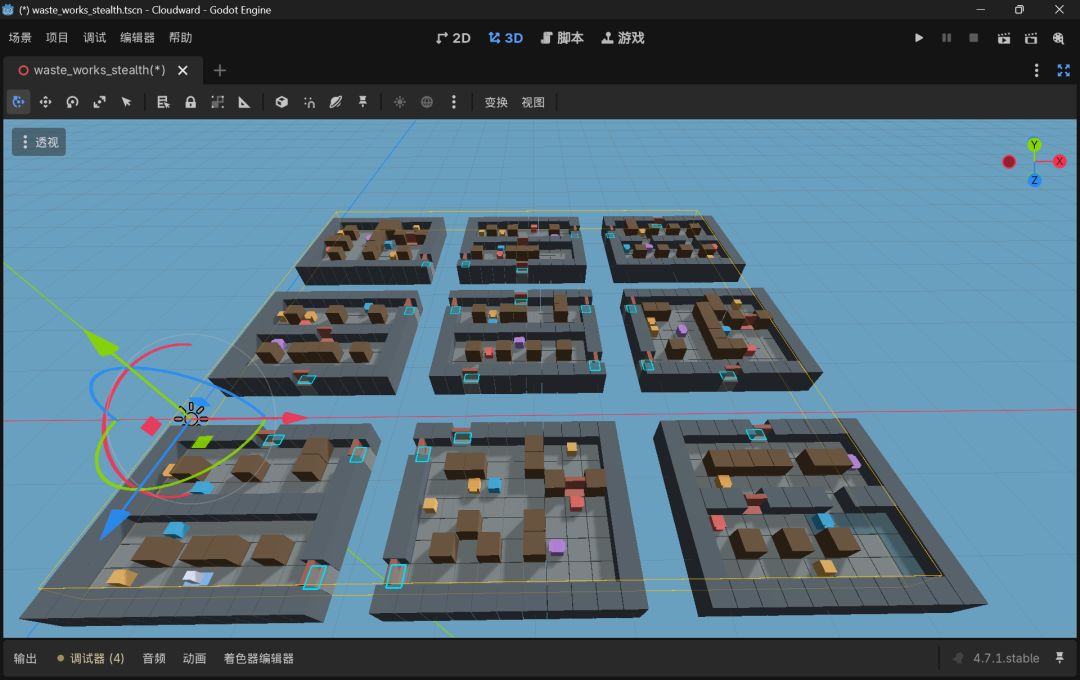Open the list-select nodes tool
Viewport: 1080px width, 680px height.
pyautogui.click(x=163, y=102)
